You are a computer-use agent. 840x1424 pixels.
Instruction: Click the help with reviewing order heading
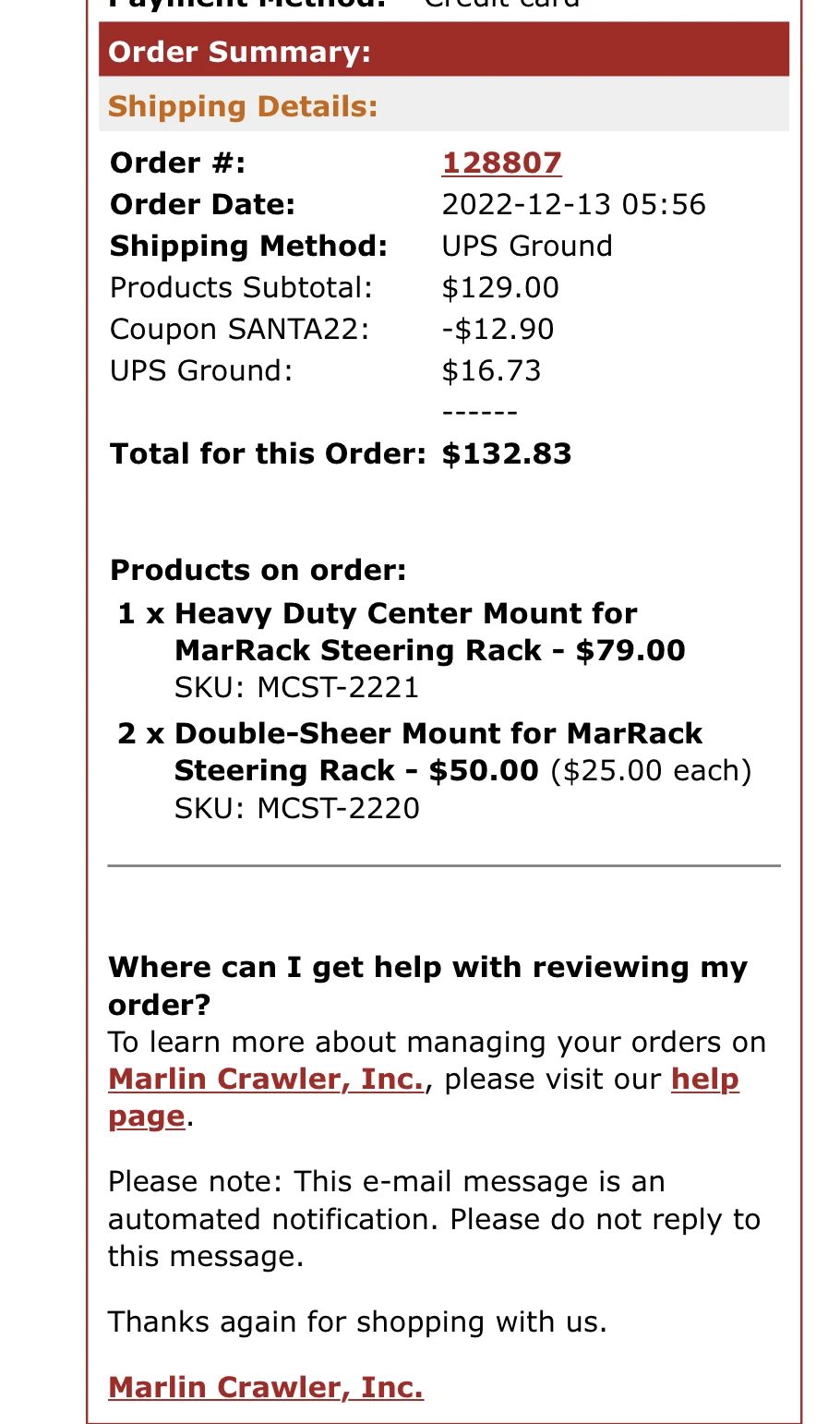point(428,985)
